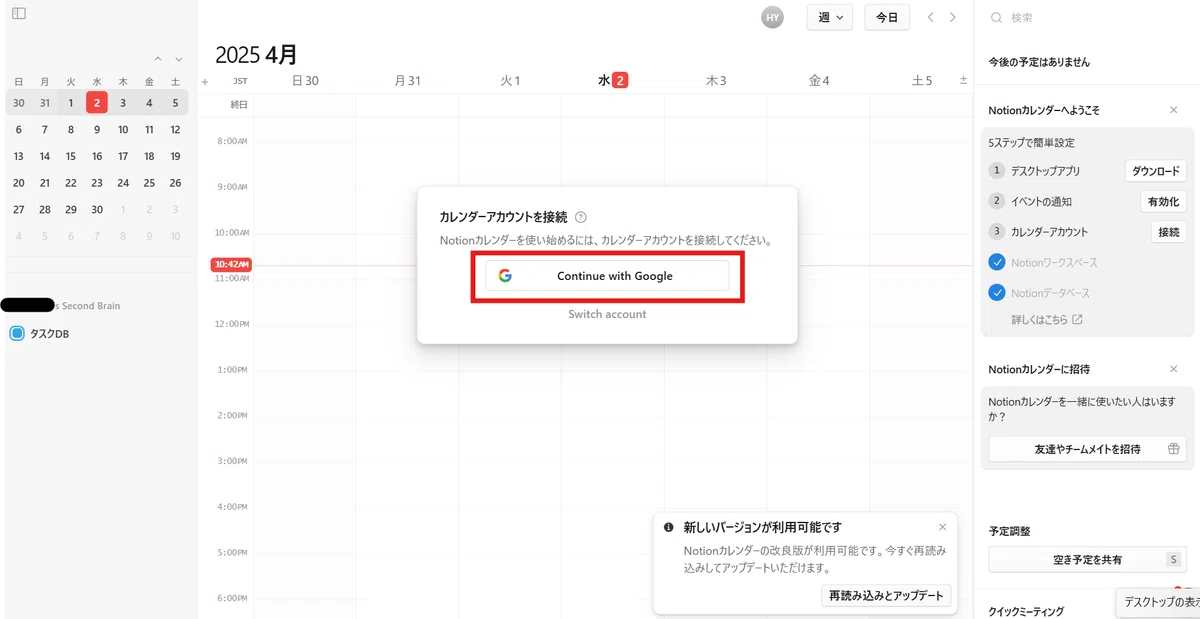Image resolution: width=1200 pixels, height=619 pixels.
Task: Click the 金 4 column header
Action: tap(819, 81)
